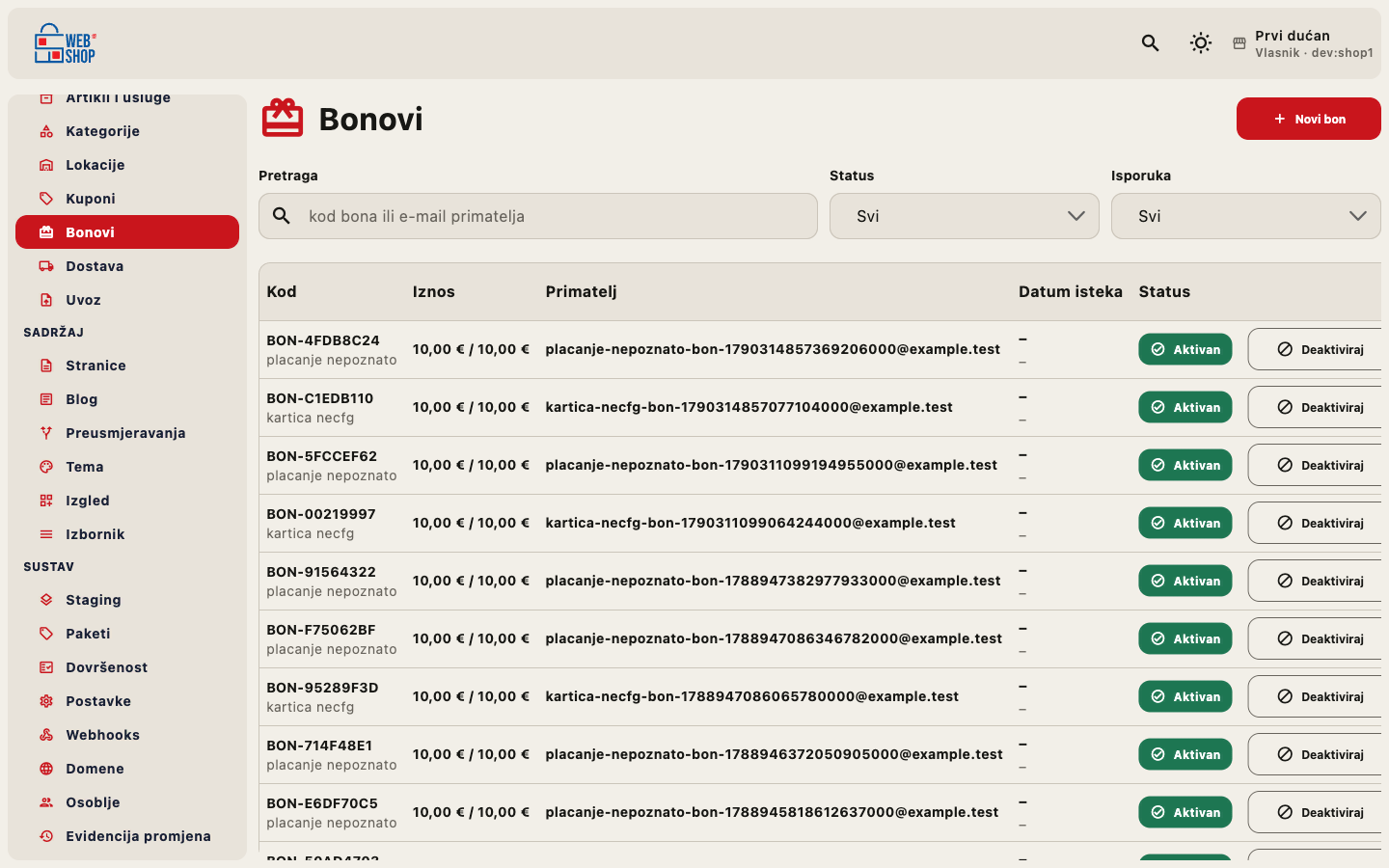Click the Lokacije sidebar icon

[46, 165]
